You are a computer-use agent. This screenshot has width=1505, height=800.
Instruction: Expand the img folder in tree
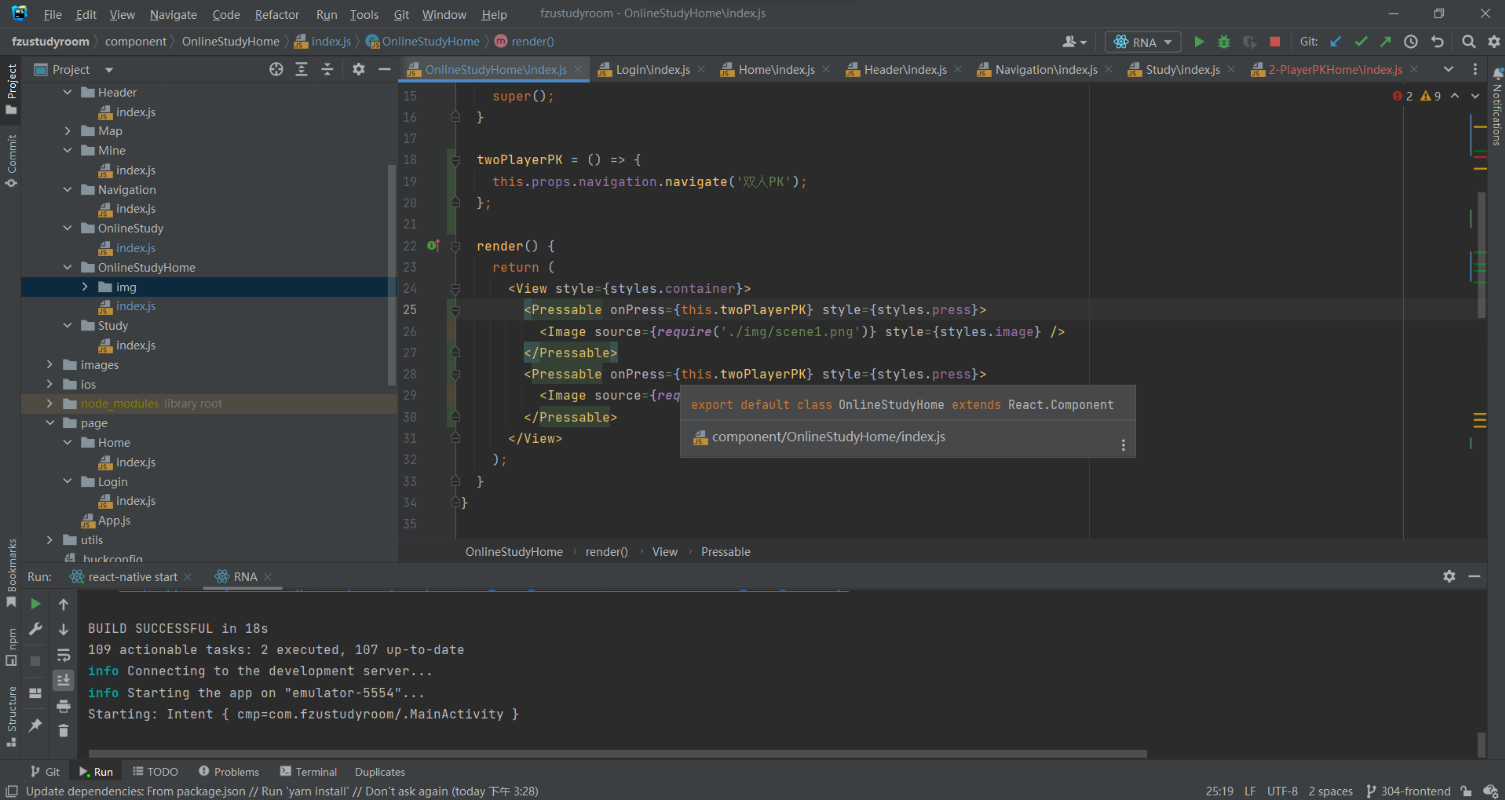(86, 287)
